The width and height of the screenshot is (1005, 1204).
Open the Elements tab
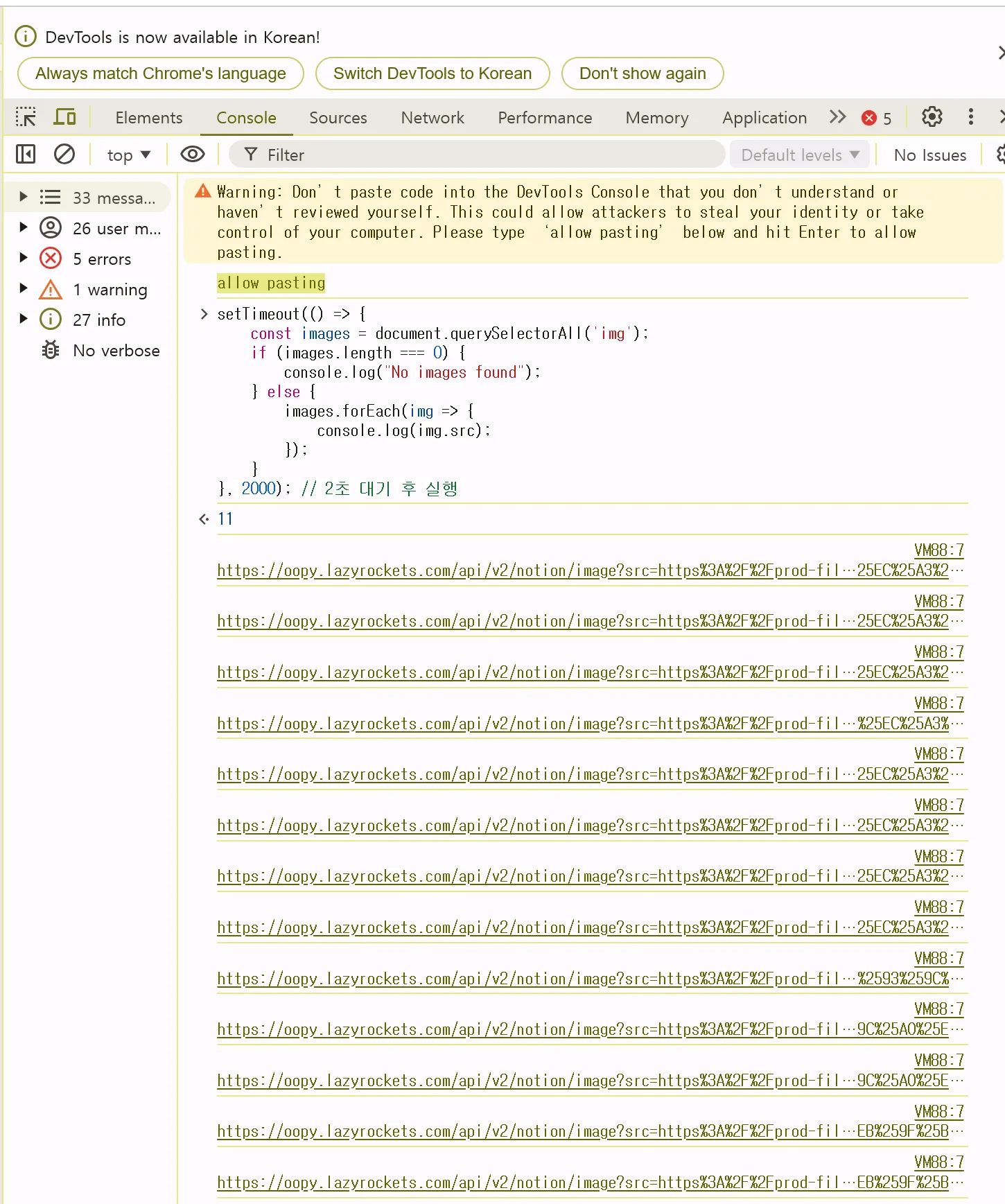tap(148, 118)
